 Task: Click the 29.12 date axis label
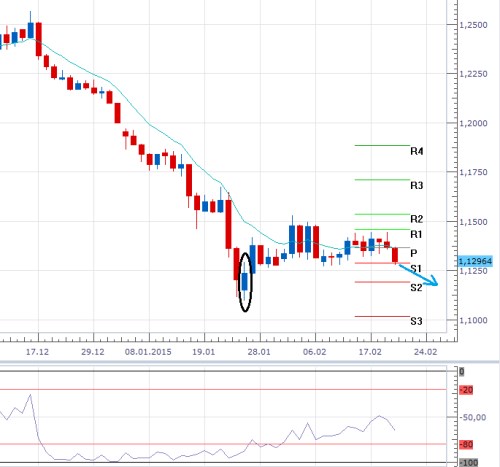click(x=93, y=352)
